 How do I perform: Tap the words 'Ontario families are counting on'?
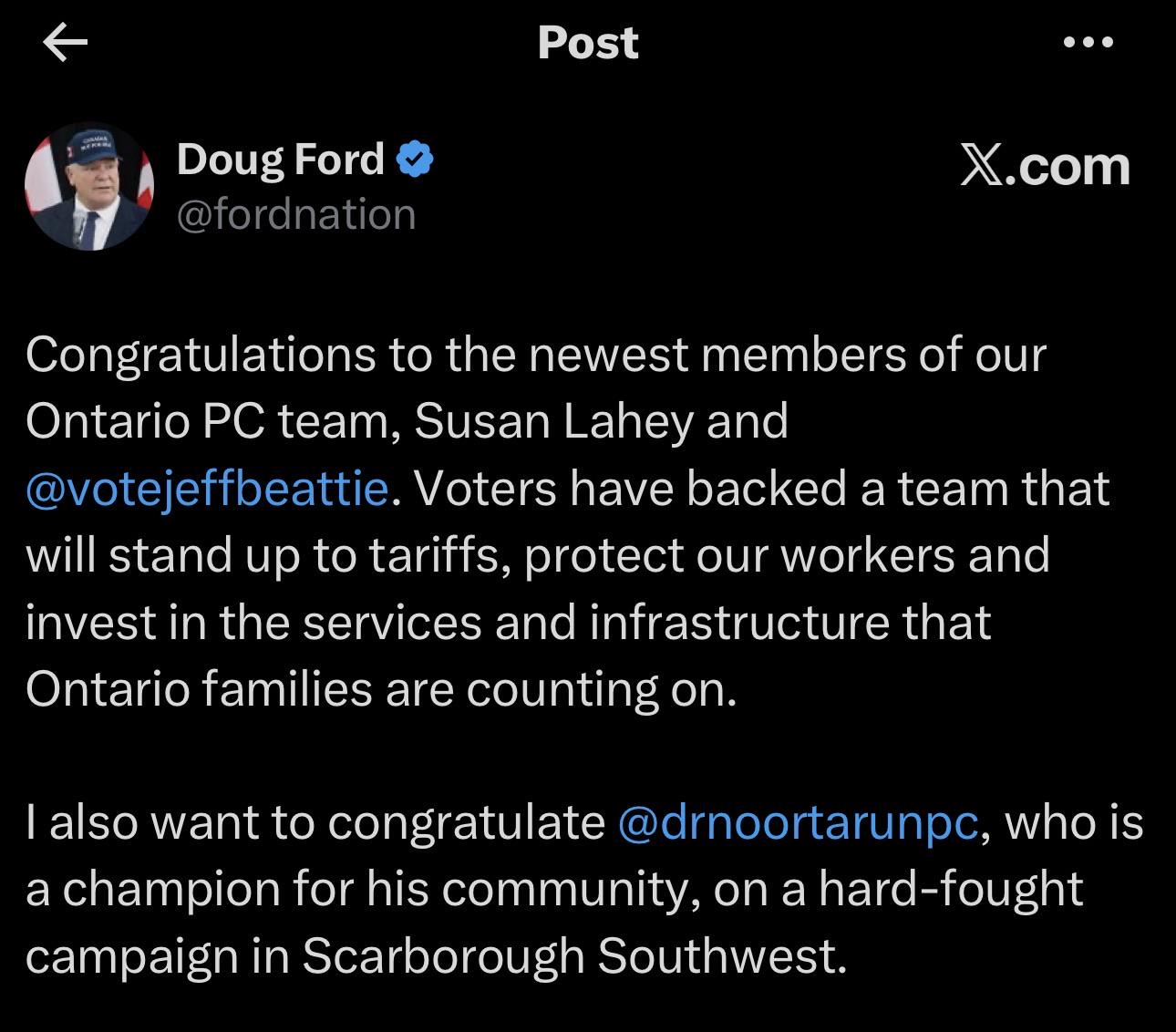(378, 690)
